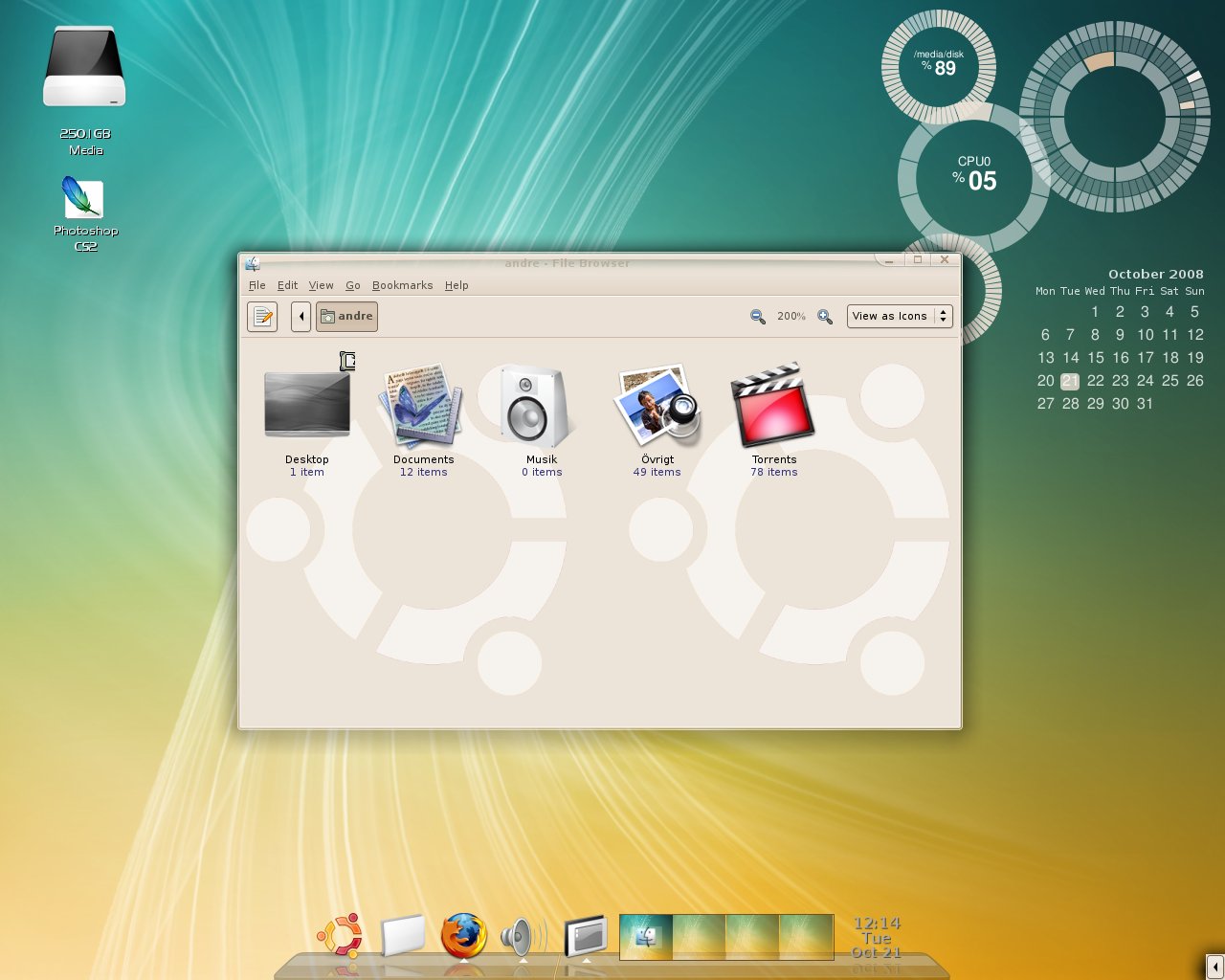Launch Firefox from the dock
This screenshot has height=980, width=1225.
click(x=463, y=935)
